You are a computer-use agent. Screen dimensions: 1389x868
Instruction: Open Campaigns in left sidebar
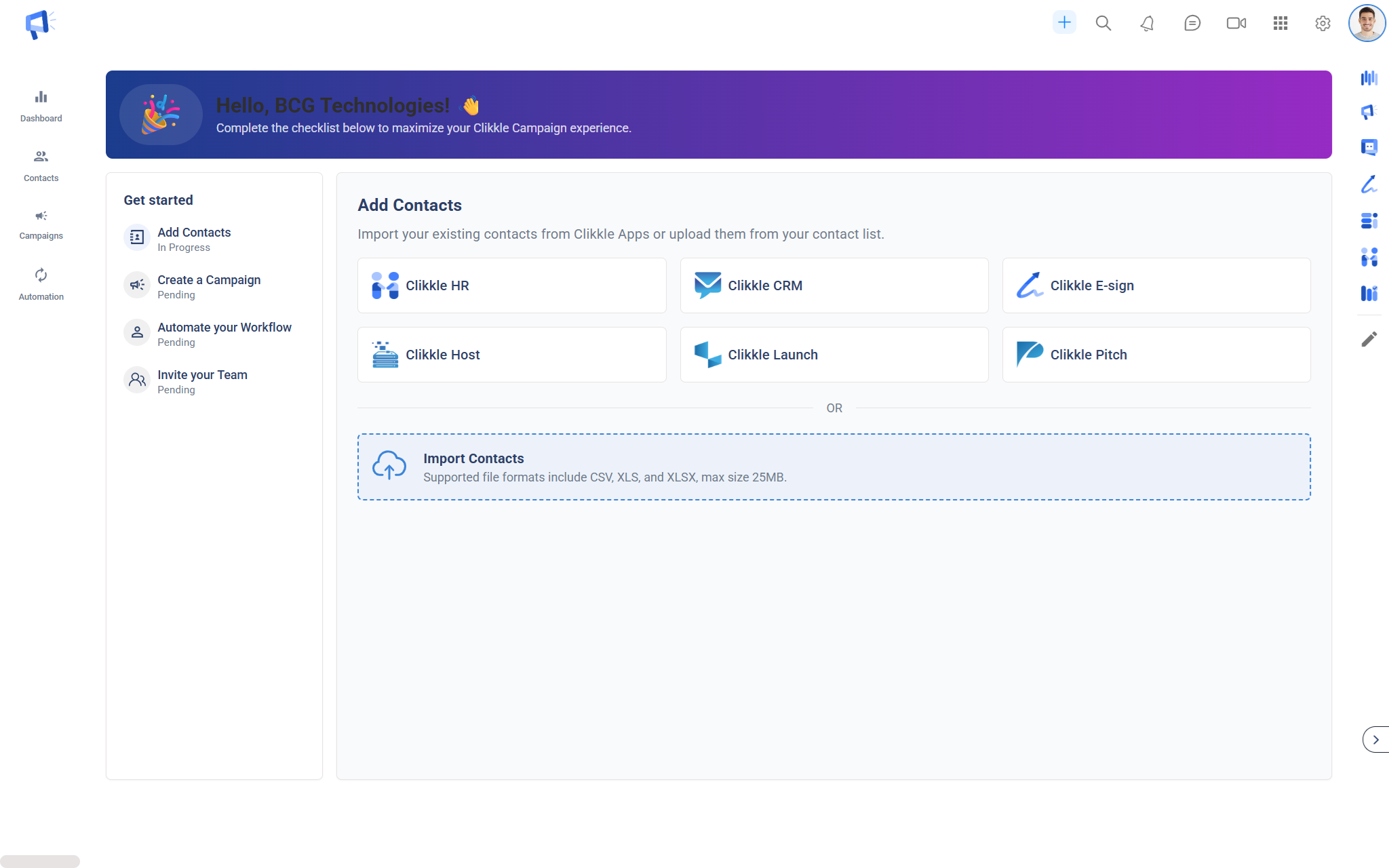click(x=41, y=224)
